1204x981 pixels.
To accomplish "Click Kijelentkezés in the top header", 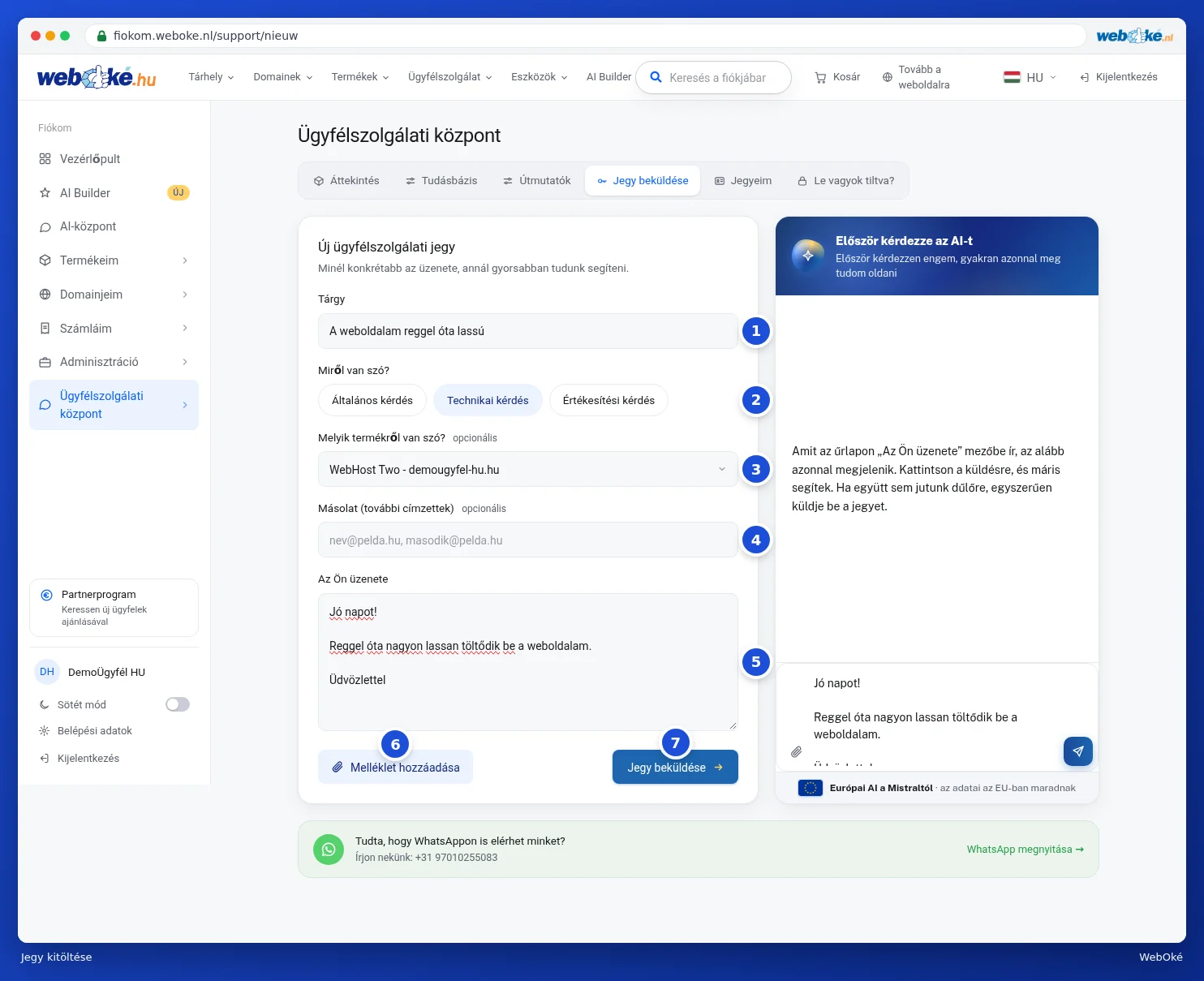I will (1118, 77).
